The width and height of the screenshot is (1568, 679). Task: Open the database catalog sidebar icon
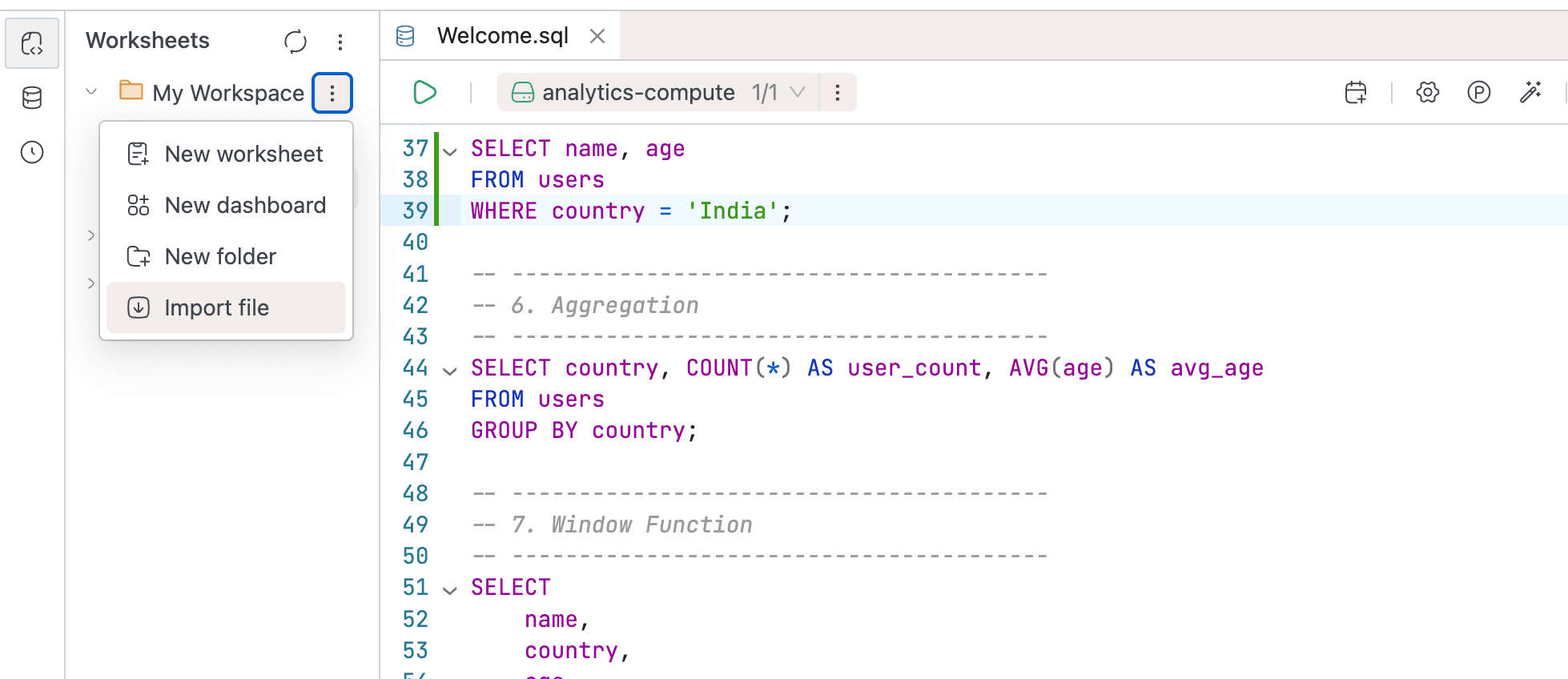[x=32, y=98]
